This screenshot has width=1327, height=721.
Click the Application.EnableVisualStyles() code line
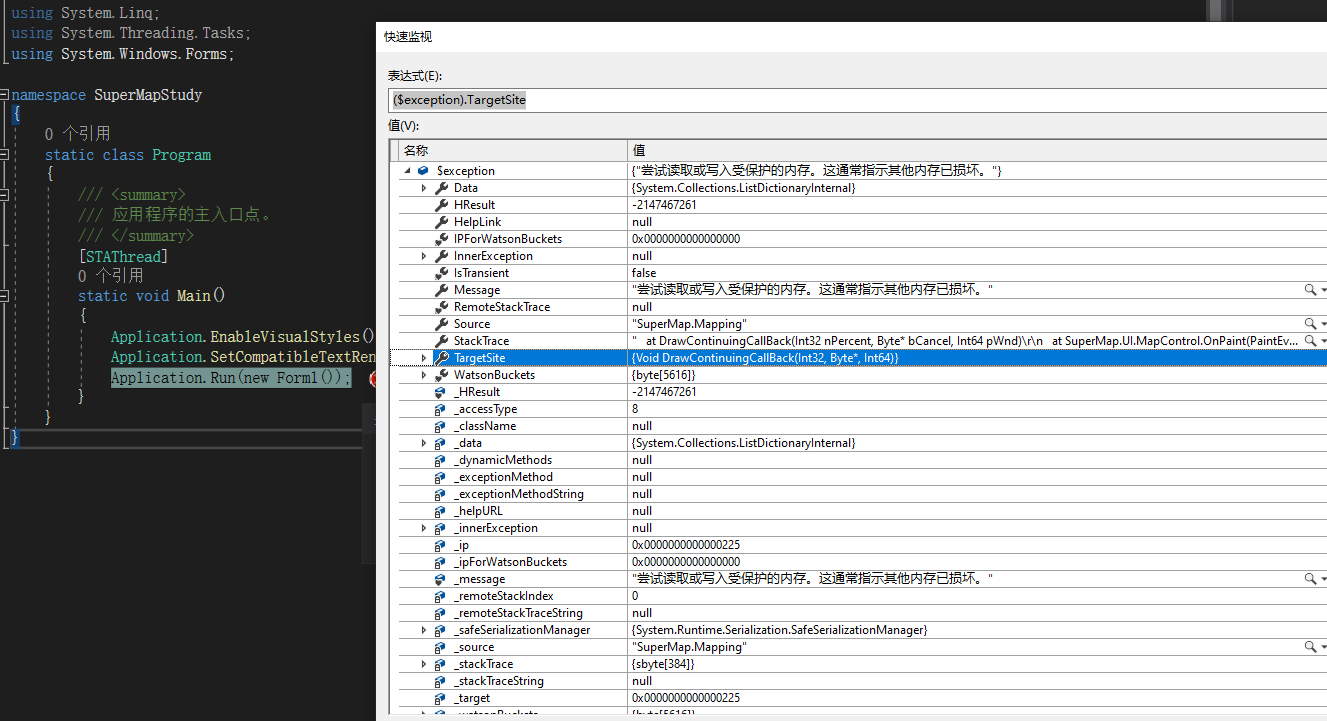pos(242,337)
